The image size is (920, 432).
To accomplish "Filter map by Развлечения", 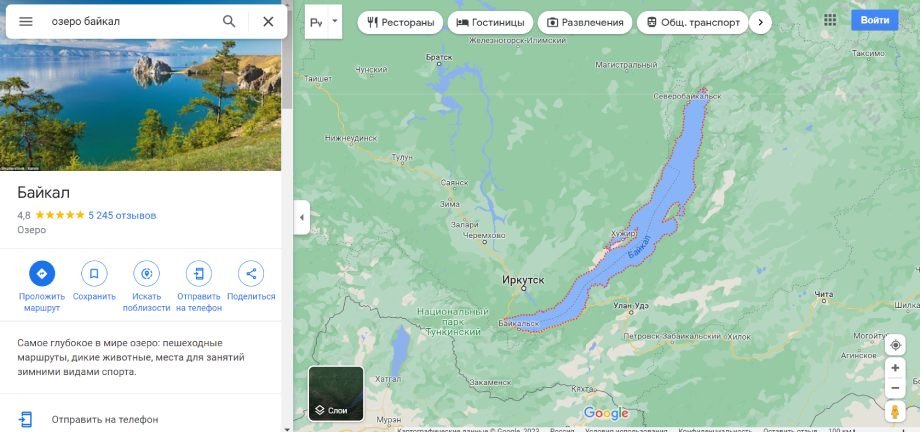I will click(x=585, y=22).
